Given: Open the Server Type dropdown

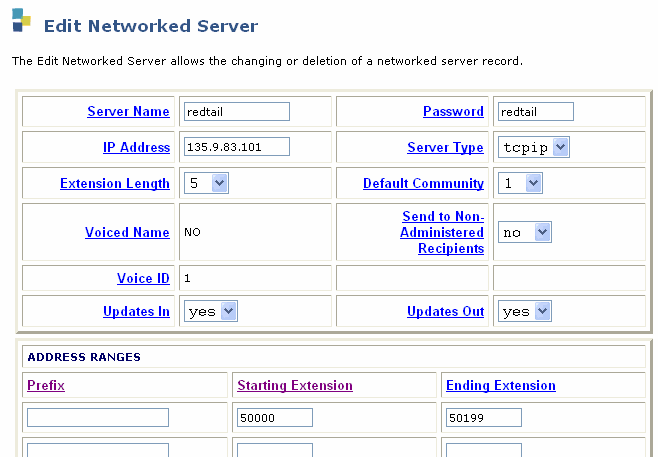Looking at the screenshot, I should pos(533,147).
